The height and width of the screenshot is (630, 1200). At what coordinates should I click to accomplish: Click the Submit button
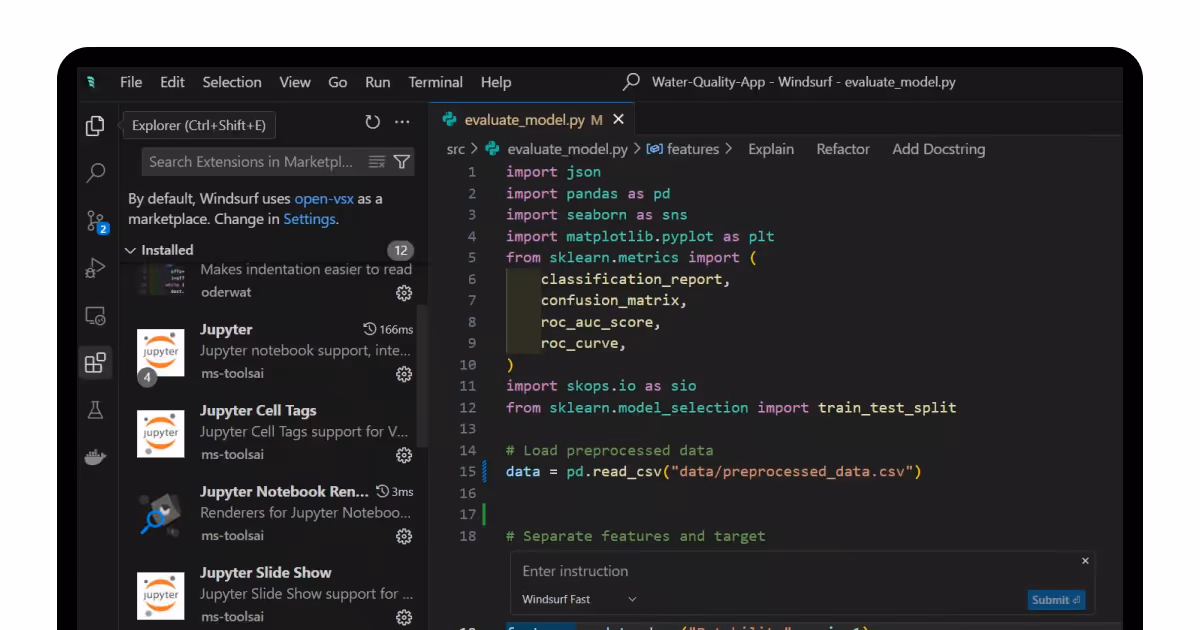tap(1056, 600)
